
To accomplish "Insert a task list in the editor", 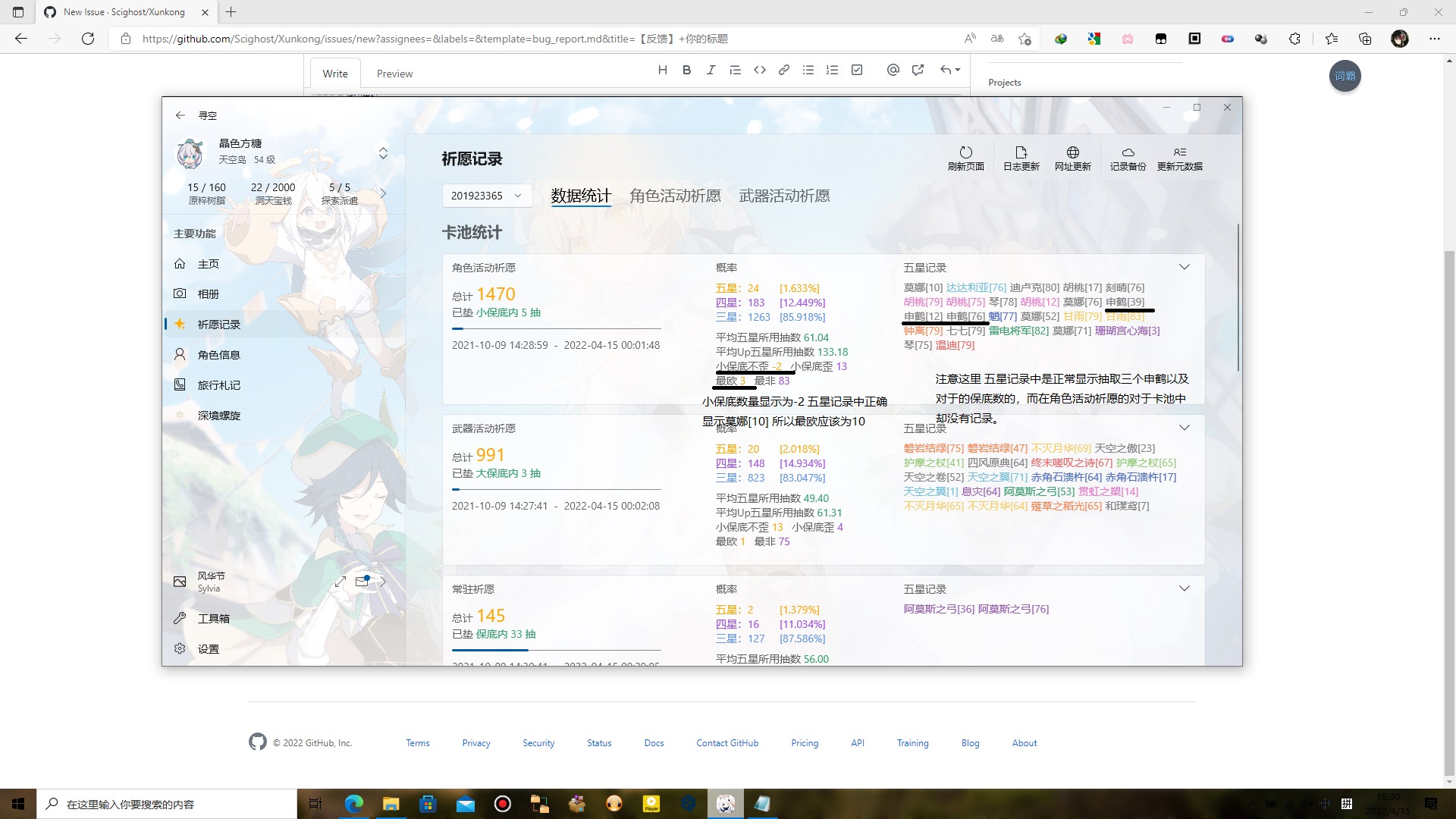I will pos(856,70).
